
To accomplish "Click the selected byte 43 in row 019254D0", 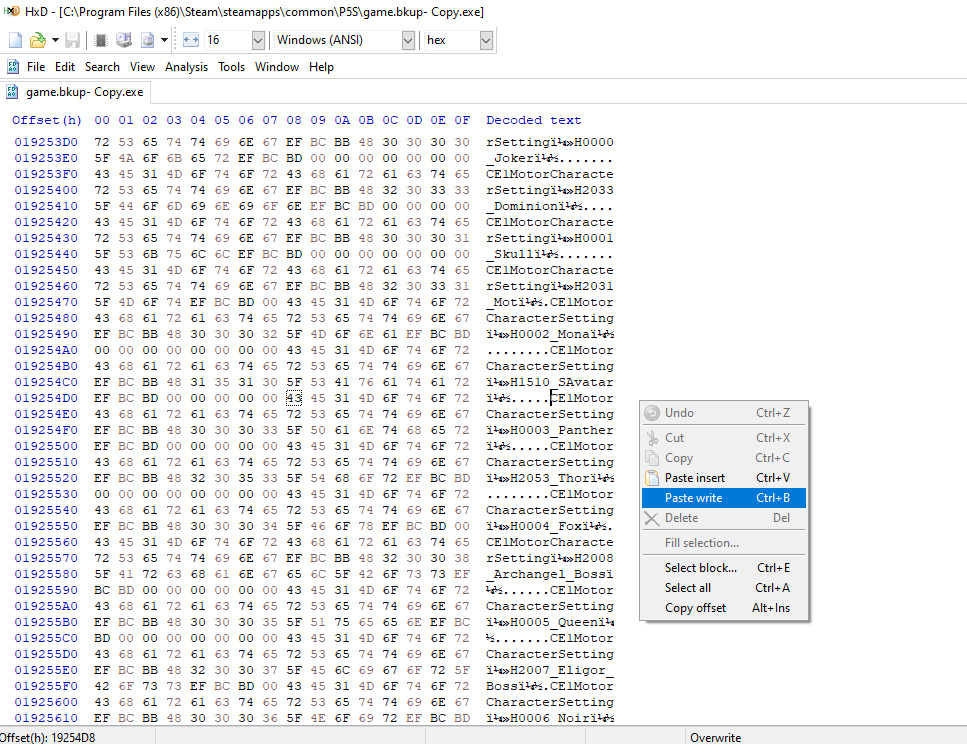I will [x=294, y=399].
